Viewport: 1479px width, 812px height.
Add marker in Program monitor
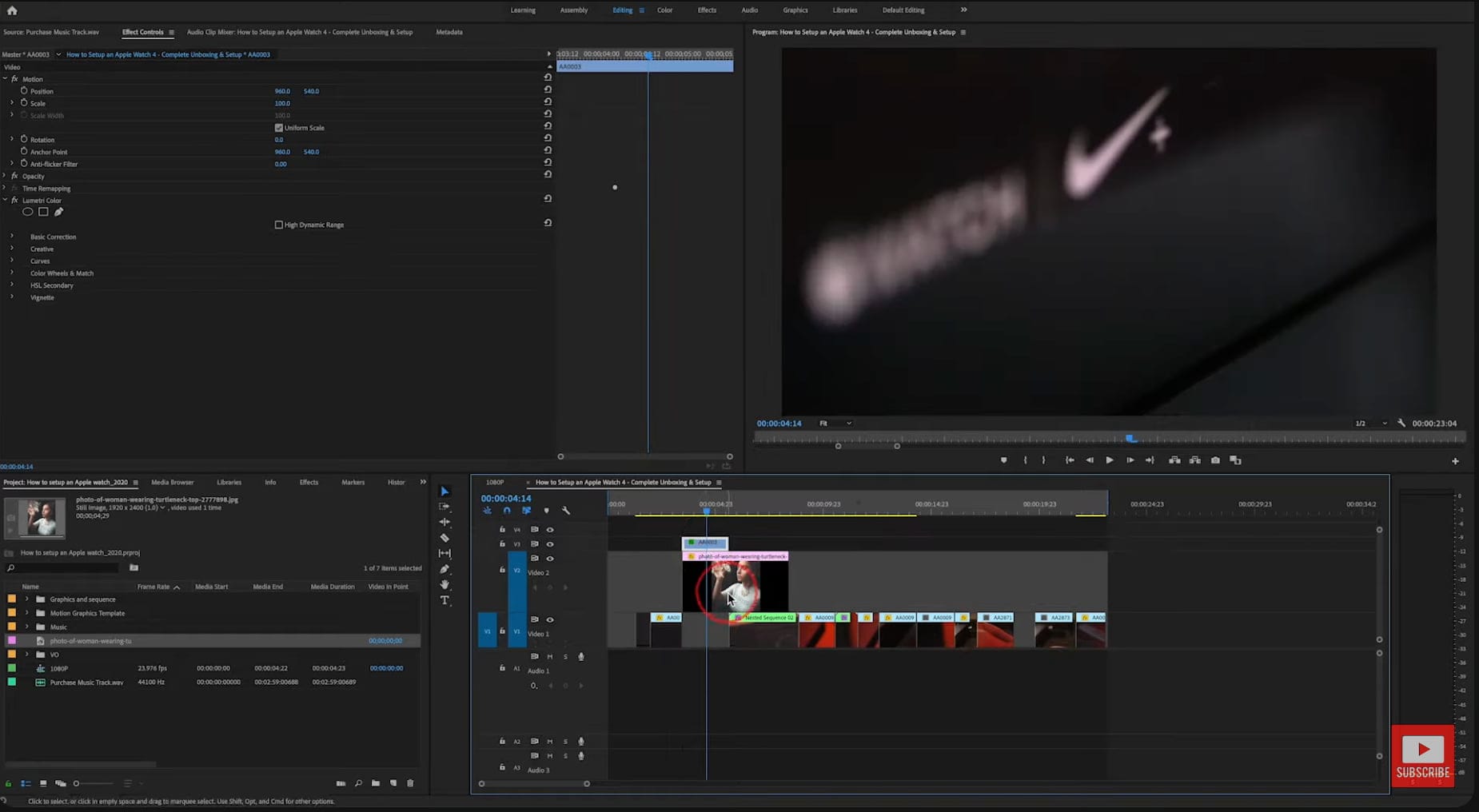(x=1003, y=460)
